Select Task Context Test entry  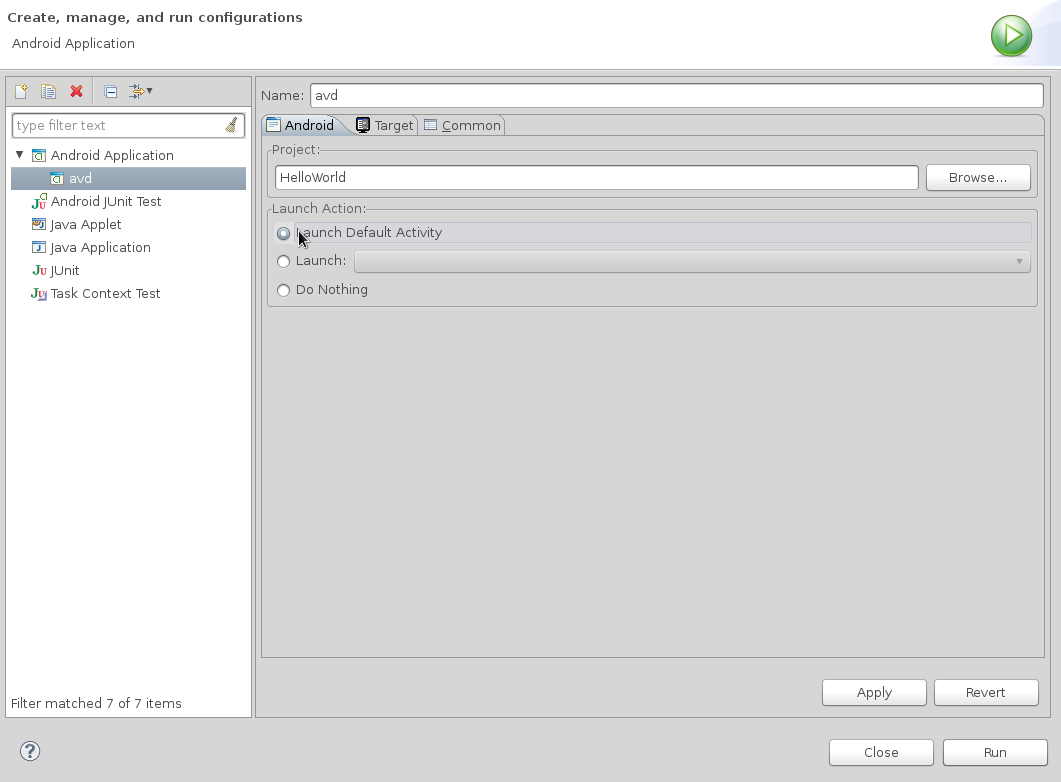(x=106, y=294)
